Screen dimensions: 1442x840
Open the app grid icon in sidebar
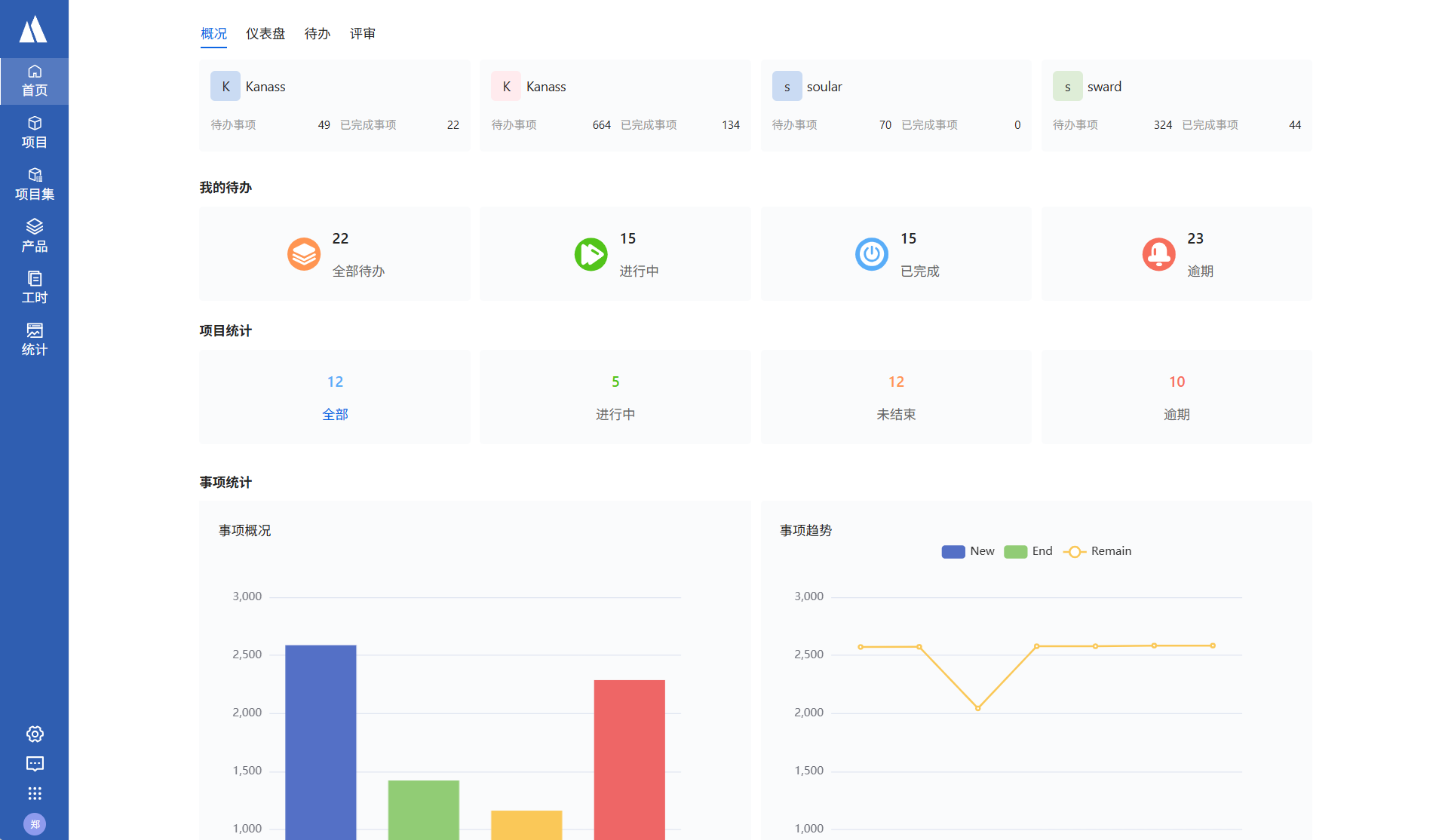tap(35, 793)
